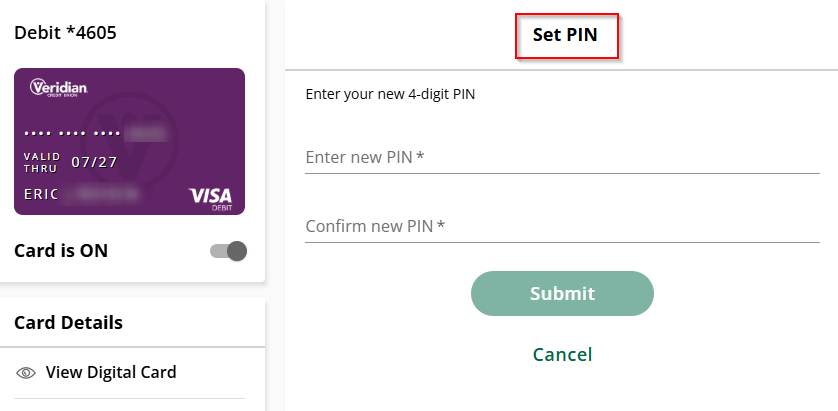The image size is (838, 411).
Task: Cancel the PIN change
Action: 562,354
